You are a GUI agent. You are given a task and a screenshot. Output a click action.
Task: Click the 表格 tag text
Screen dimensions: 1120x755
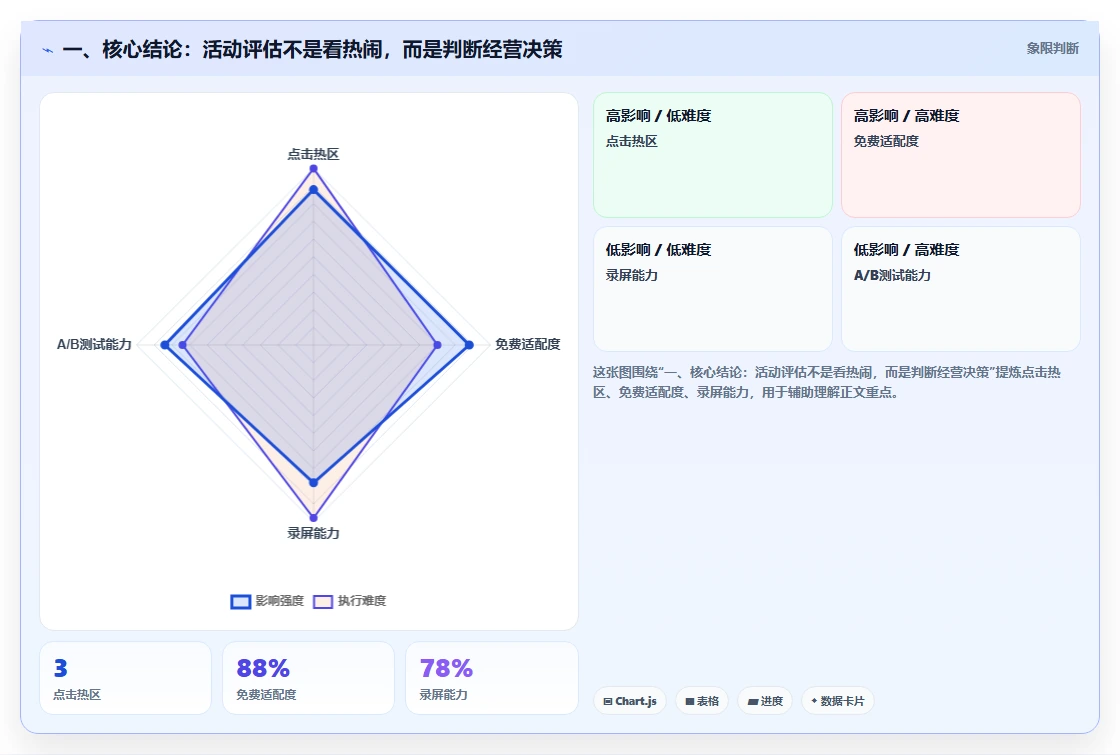tap(708, 701)
